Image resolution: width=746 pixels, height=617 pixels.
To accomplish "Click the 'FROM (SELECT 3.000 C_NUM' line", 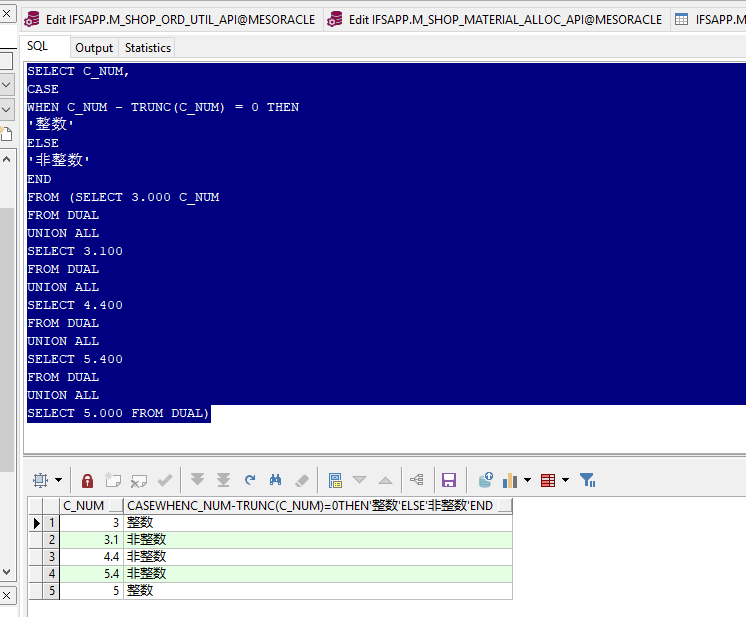I will click(x=123, y=197).
